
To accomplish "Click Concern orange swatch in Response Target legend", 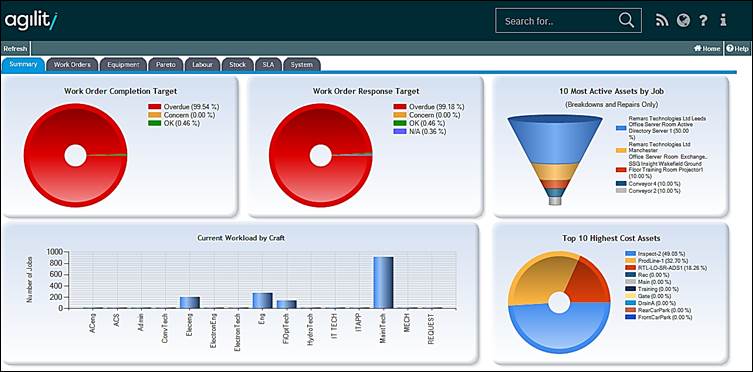I will [400, 115].
